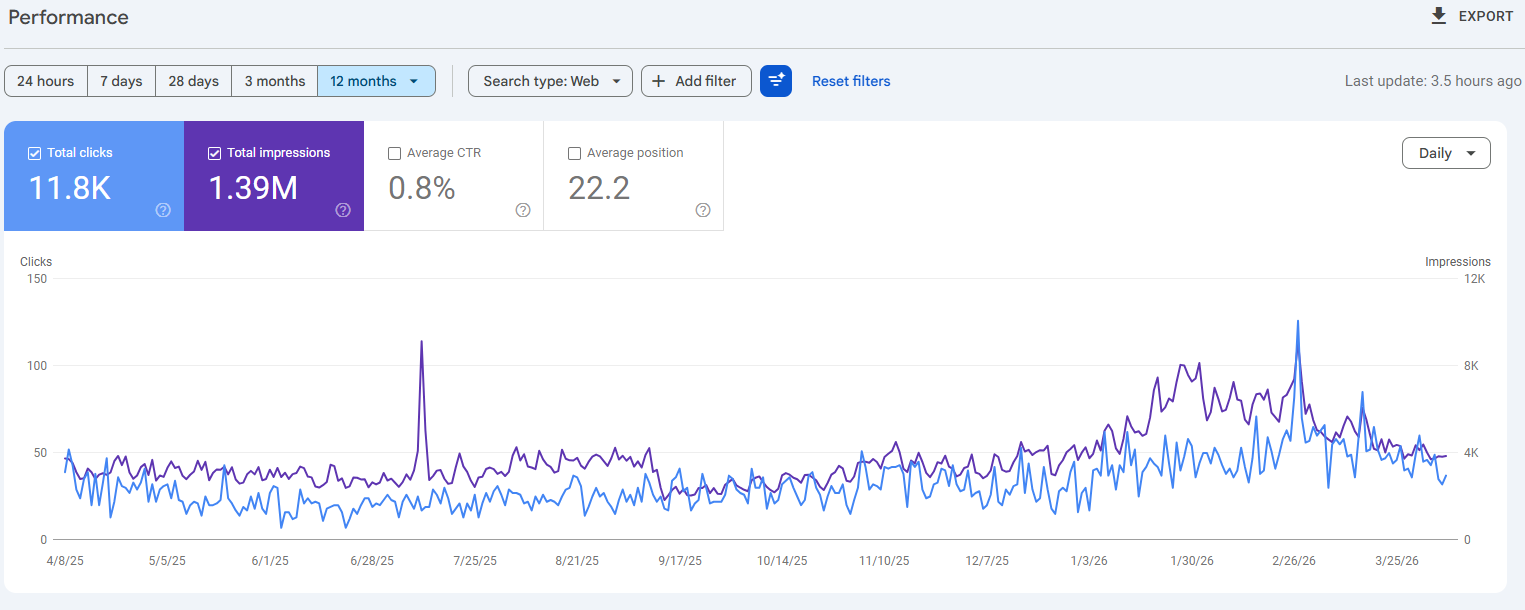
Task: Click the Export download icon
Action: [x=1438, y=16]
